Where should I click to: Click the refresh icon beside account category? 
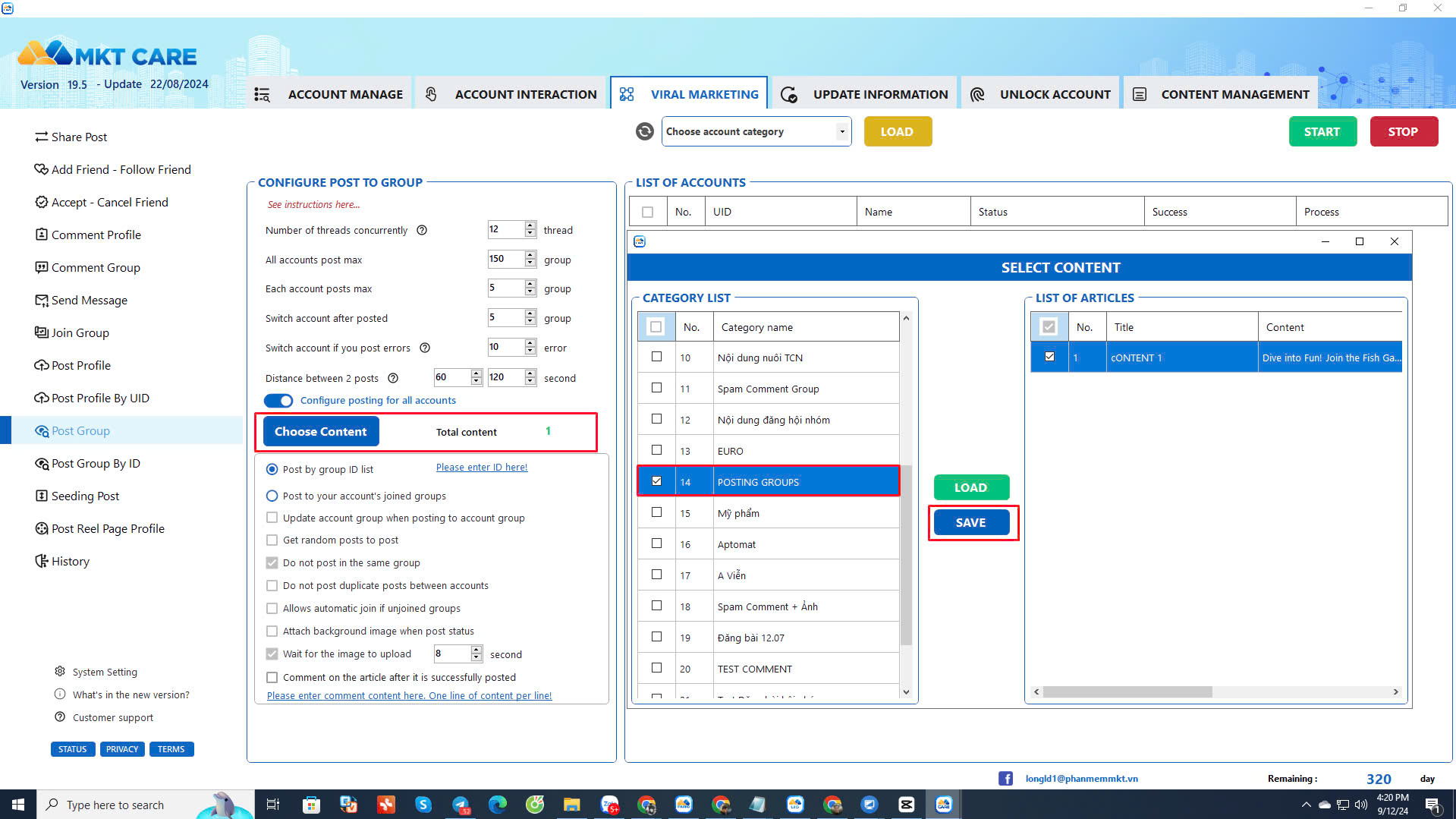643,131
